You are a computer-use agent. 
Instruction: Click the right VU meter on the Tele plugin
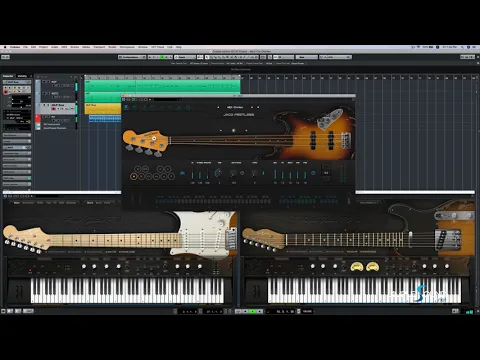[372, 266]
